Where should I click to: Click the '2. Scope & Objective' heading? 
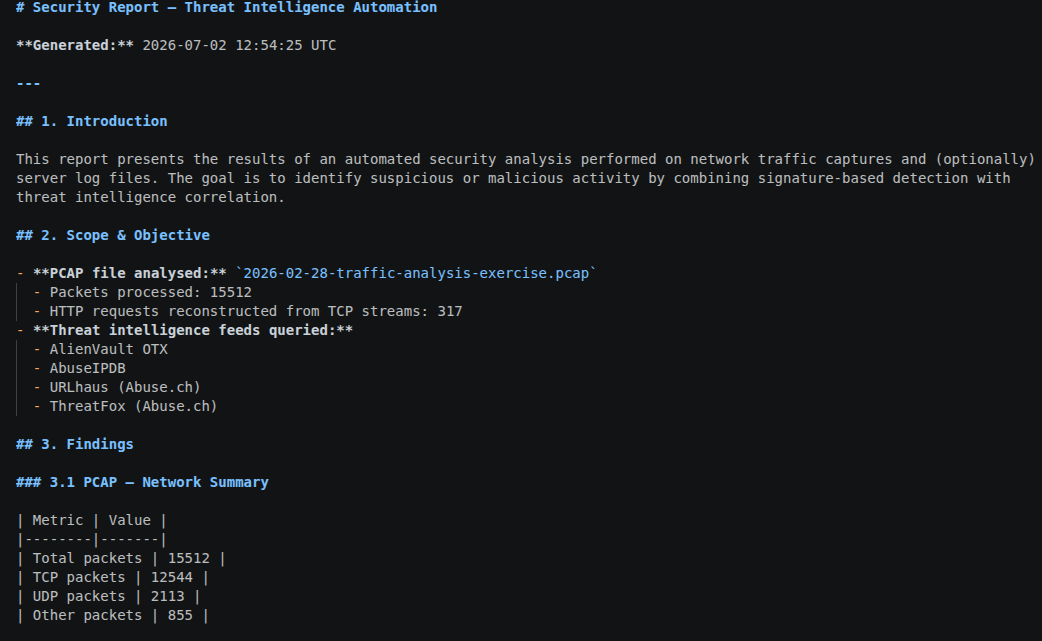tap(113, 235)
